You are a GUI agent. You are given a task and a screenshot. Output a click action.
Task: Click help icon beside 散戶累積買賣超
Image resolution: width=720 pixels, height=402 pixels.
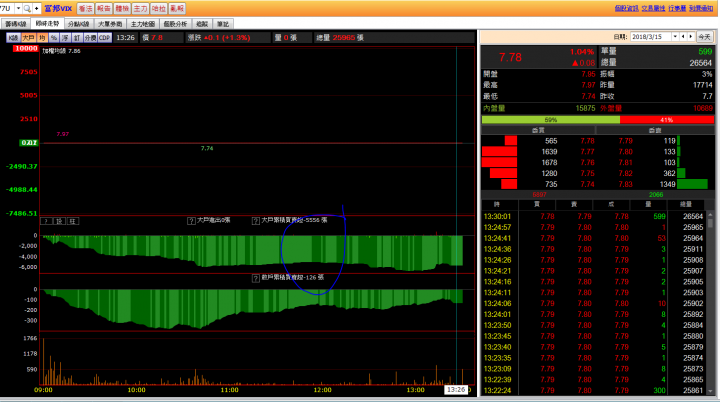[256, 278]
